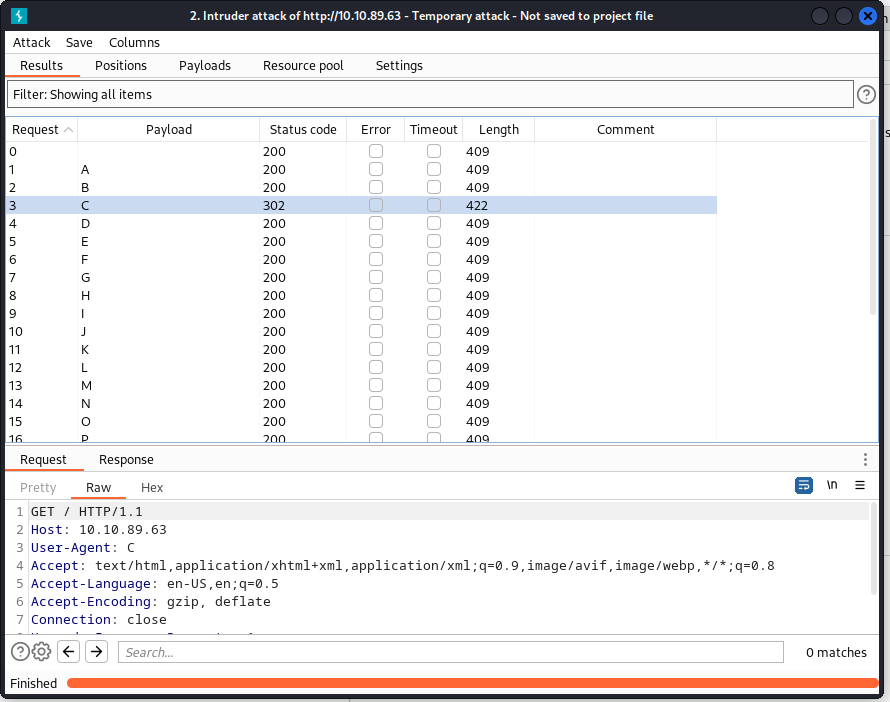
Task: Click the Search input field
Action: [x=450, y=652]
